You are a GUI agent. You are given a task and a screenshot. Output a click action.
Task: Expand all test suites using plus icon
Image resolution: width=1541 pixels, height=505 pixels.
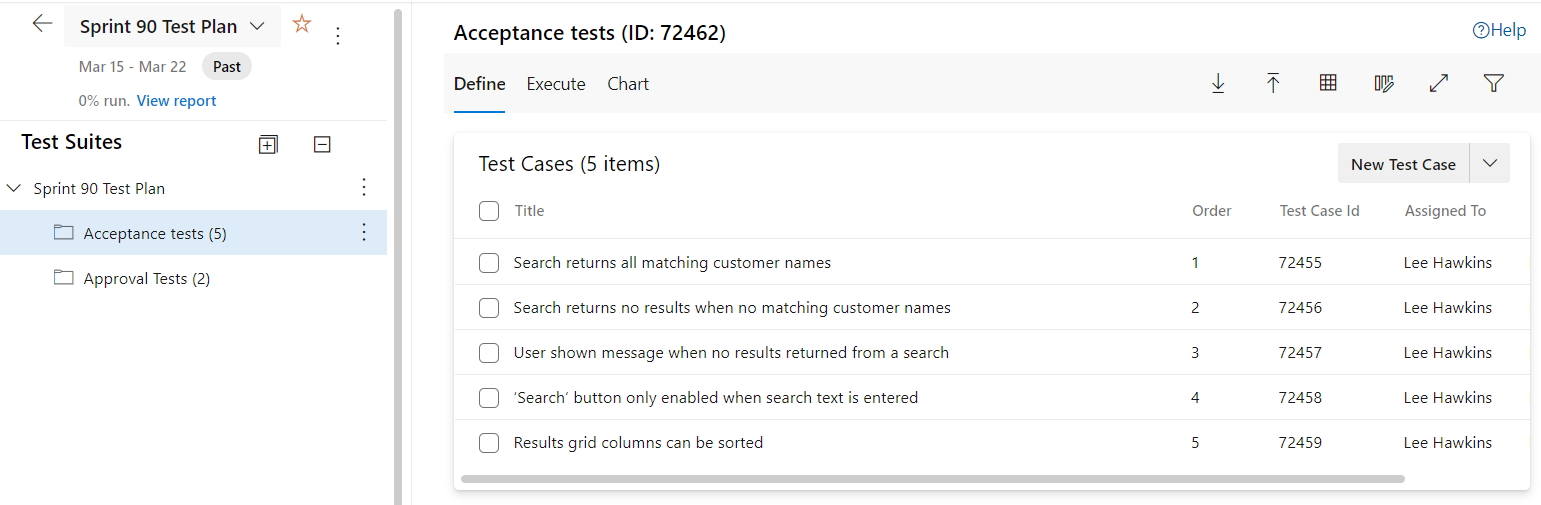click(267, 145)
